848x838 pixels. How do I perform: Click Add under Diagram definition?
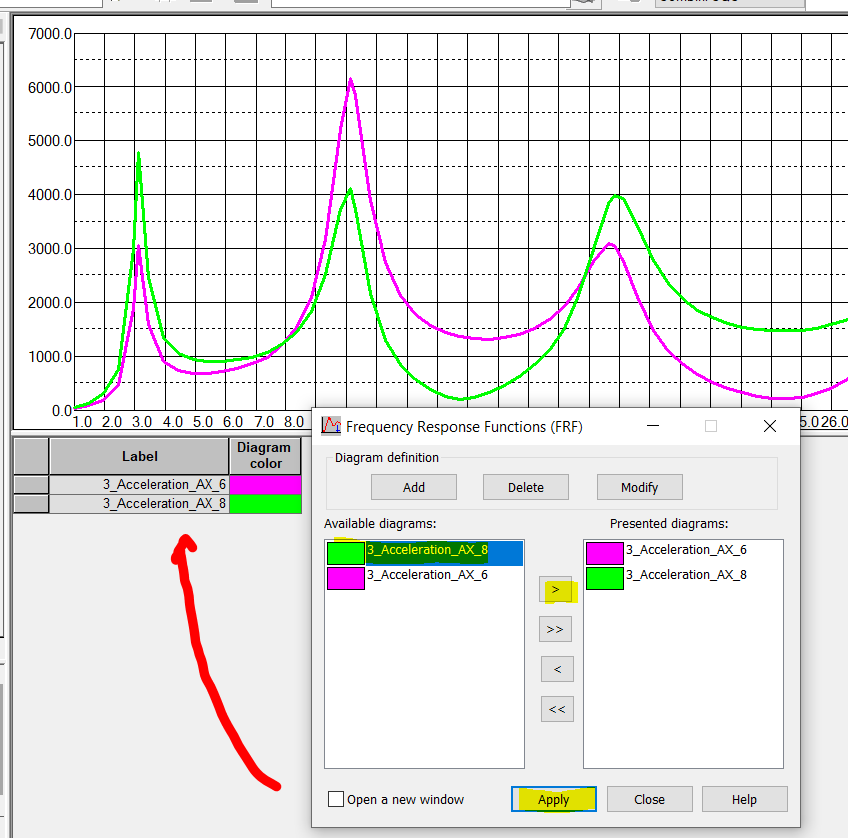413,487
